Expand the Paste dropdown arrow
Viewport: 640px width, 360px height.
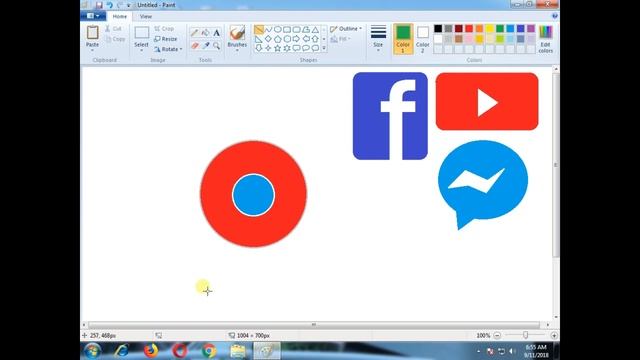(93, 50)
